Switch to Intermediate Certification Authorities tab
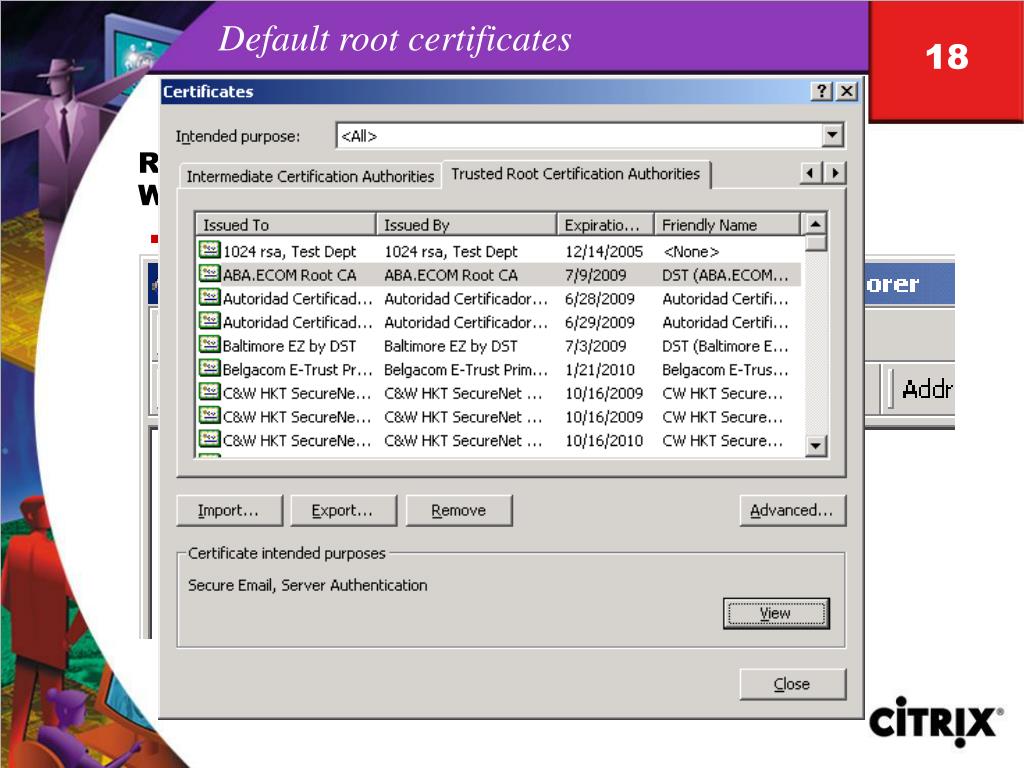 tap(310, 176)
